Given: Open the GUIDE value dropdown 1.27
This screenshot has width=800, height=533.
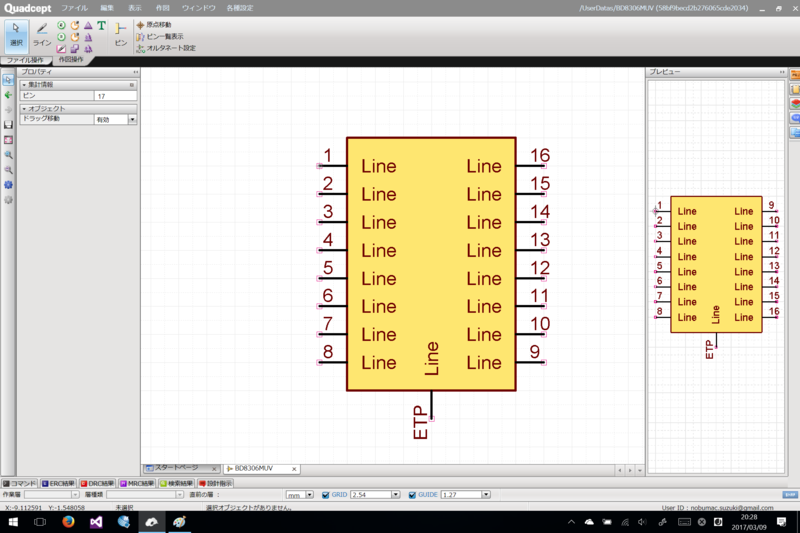Looking at the screenshot, I should (486, 495).
